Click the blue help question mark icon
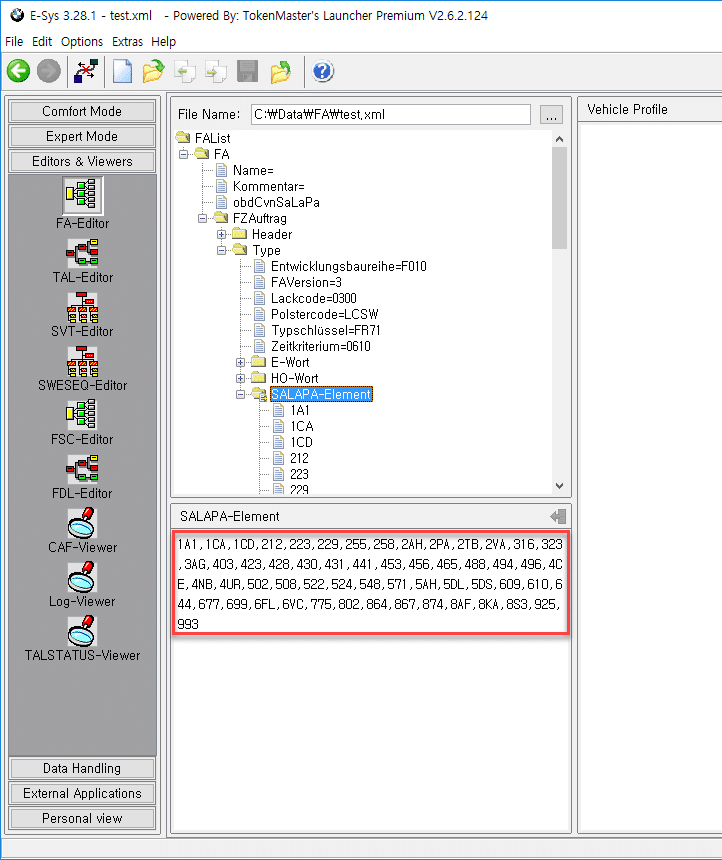The image size is (722, 860). pos(323,71)
